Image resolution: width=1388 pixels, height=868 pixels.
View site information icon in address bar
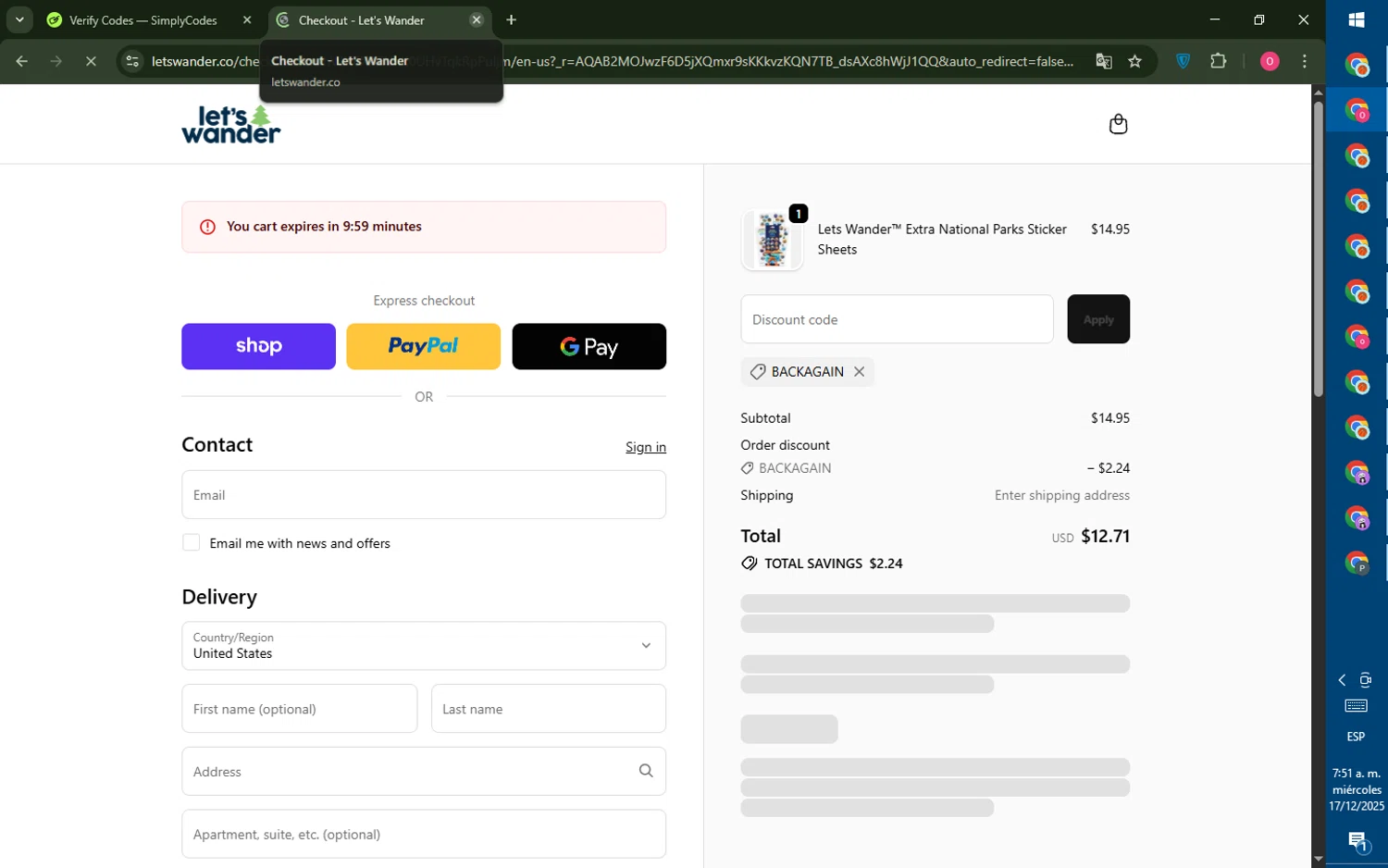132,61
